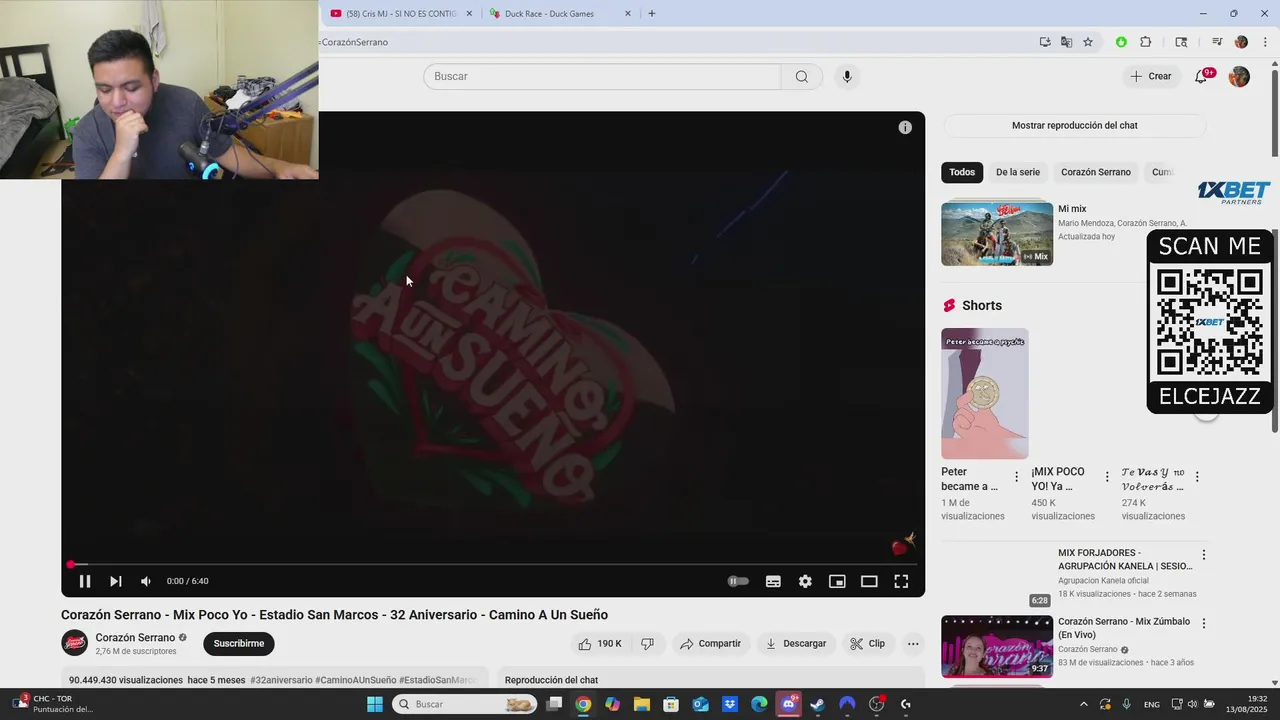
Task: Skip to the next video
Action: point(116,581)
